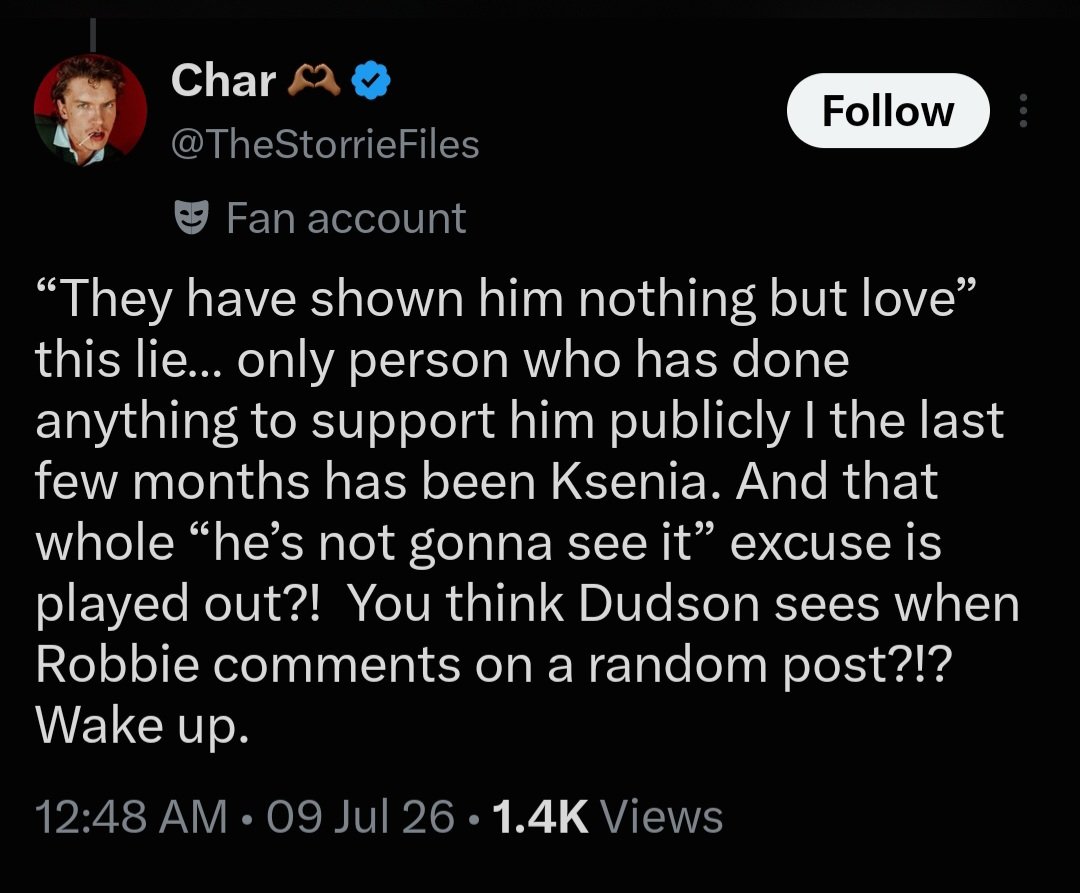The width and height of the screenshot is (1080, 893).
Task: Click the heart hands emoji beside Char
Action: click(x=313, y=81)
